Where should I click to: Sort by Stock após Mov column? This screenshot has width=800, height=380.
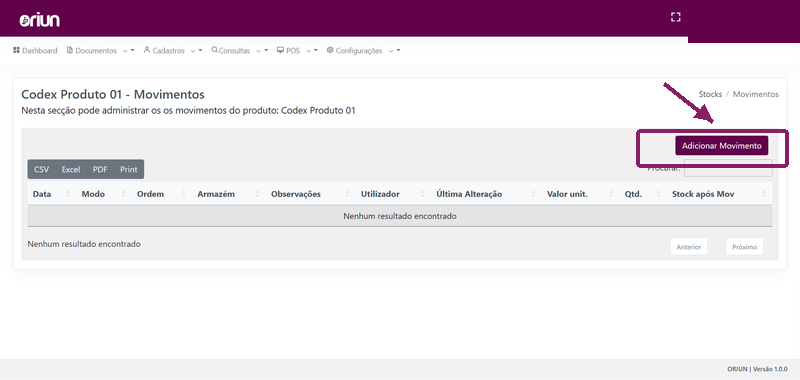pyautogui.click(x=719, y=194)
